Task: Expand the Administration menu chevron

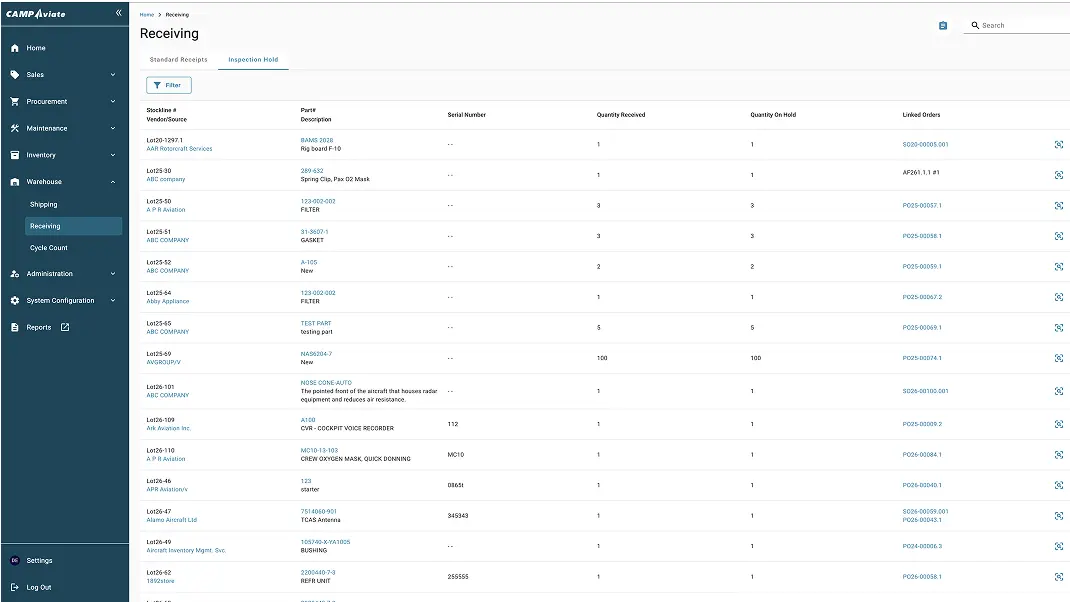Action: (x=113, y=274)
